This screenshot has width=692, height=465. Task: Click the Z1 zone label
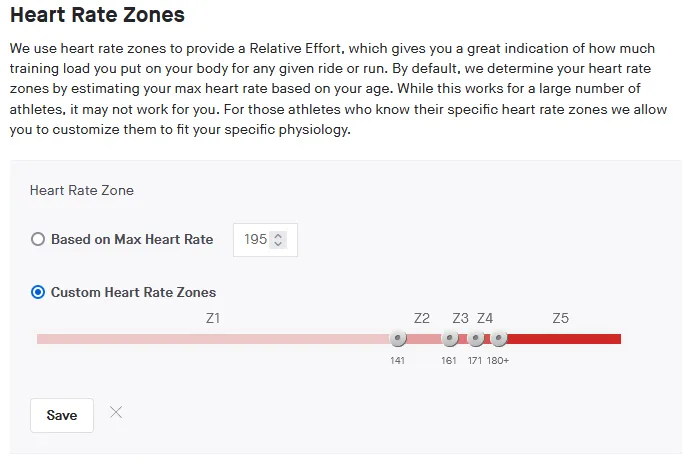click(213, 319)
